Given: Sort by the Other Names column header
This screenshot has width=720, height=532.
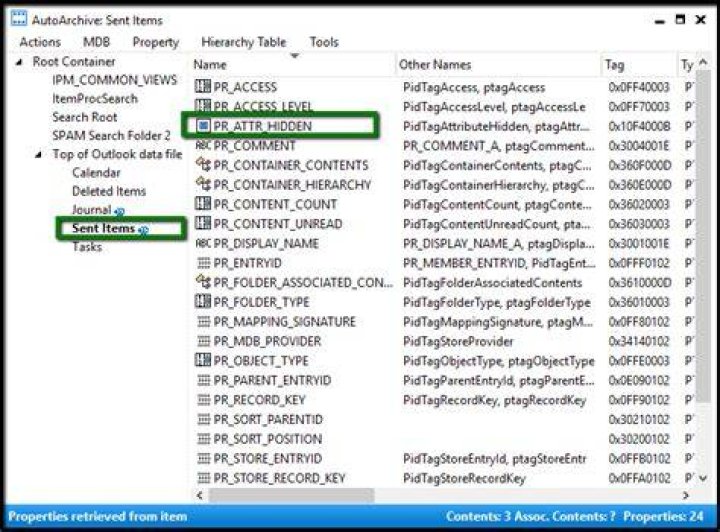Looking at the screenshot, I should point(498,65).
